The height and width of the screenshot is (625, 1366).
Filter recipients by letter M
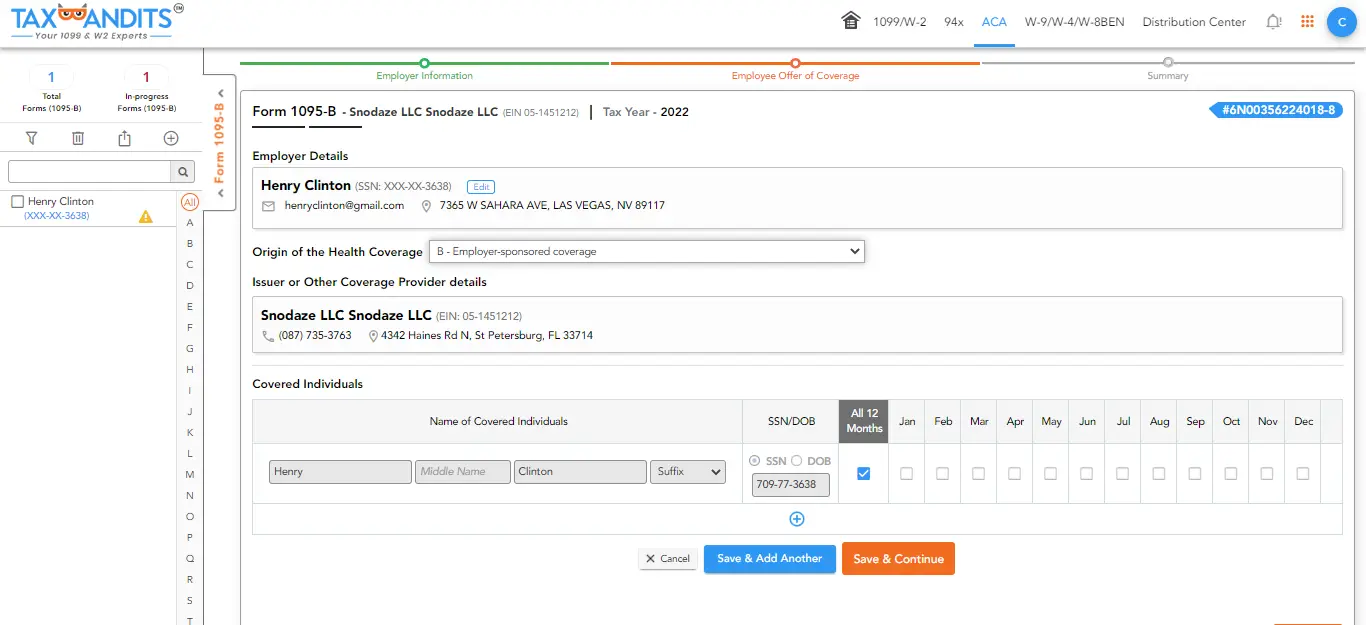tap(190, 475)
